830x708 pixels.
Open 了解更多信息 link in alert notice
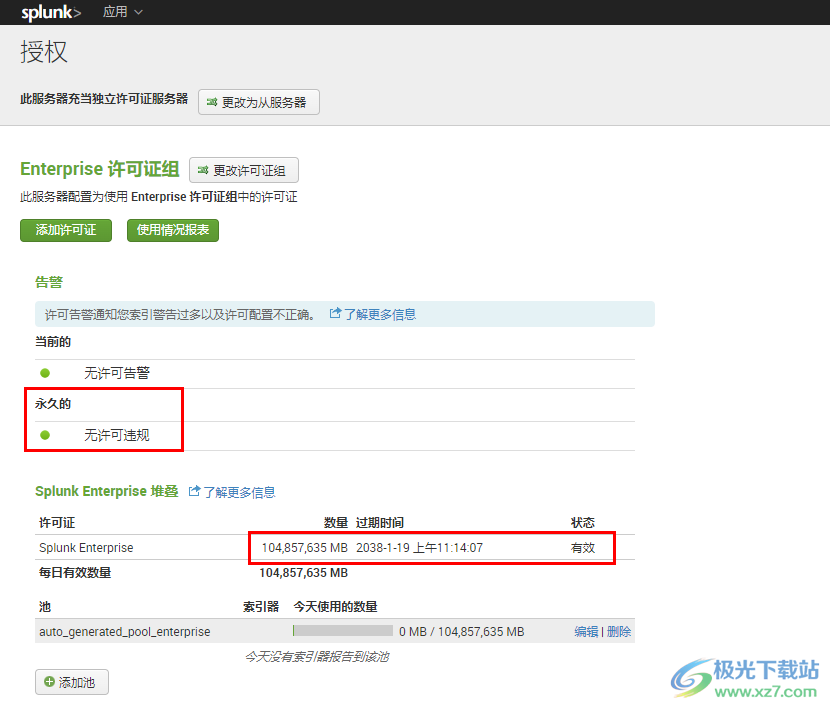pos(380,314)
